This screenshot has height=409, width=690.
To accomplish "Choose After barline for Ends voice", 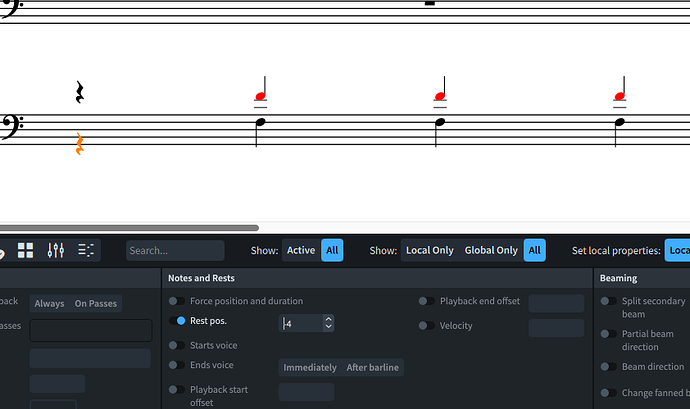I will click(373, 367).
